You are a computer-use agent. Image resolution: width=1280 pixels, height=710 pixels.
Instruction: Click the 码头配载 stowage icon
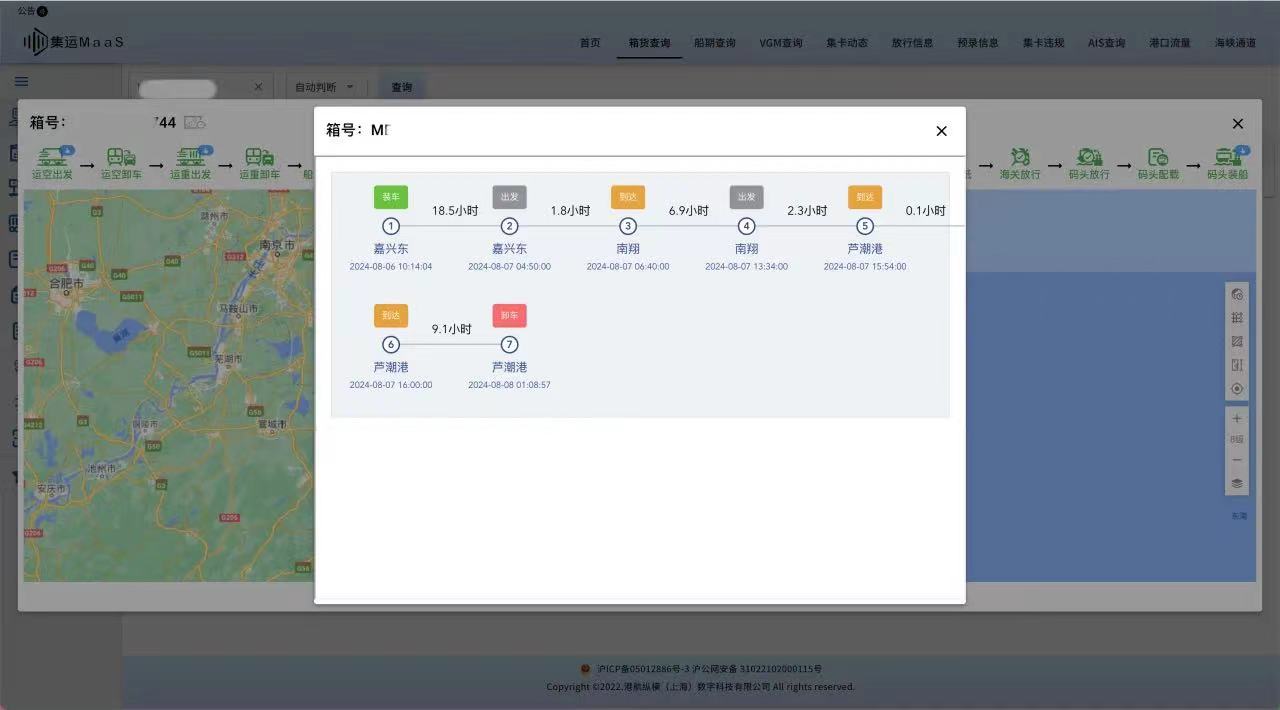(1158, 158)
